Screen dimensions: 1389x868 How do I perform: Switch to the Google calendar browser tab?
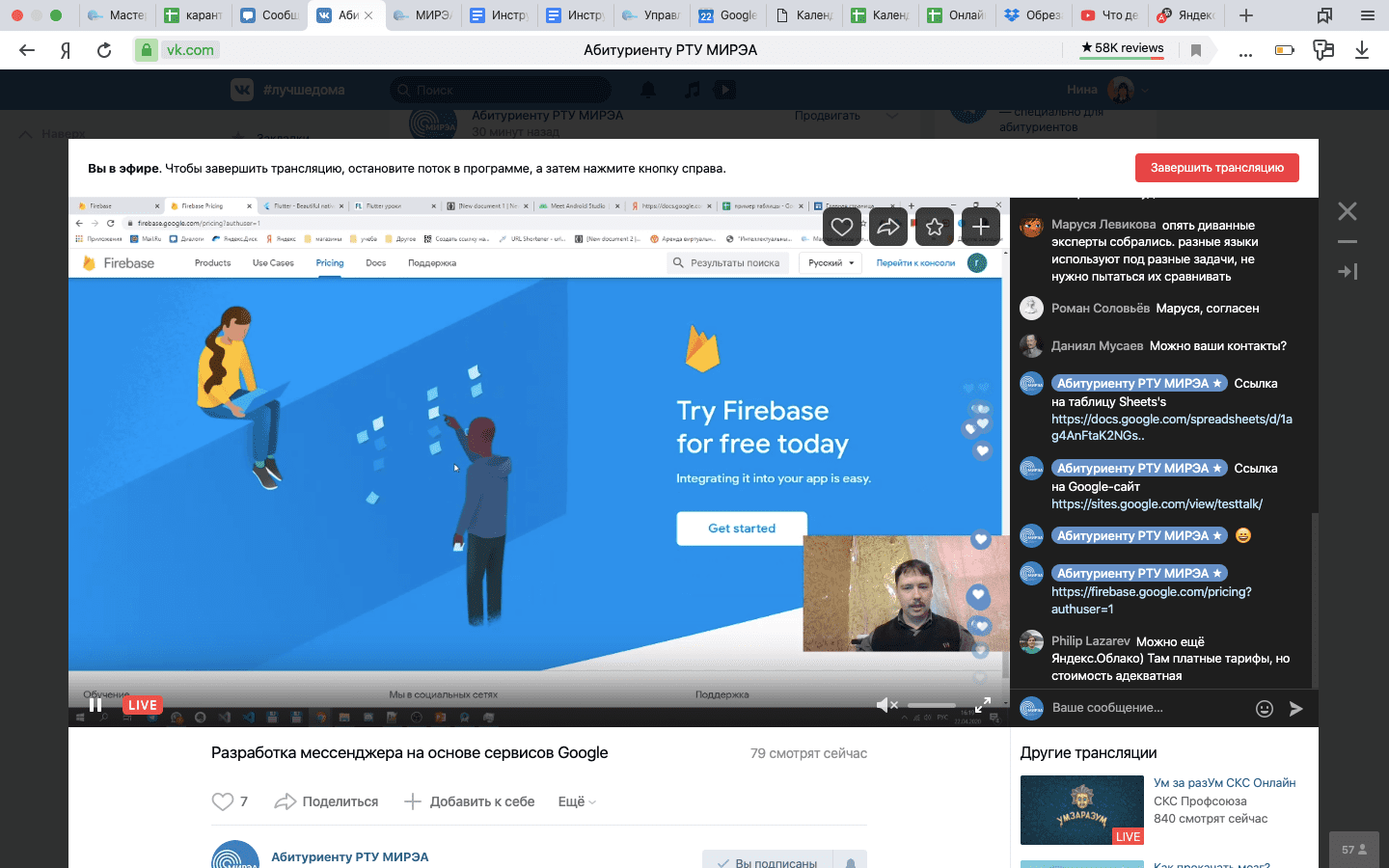coord(728,15)
